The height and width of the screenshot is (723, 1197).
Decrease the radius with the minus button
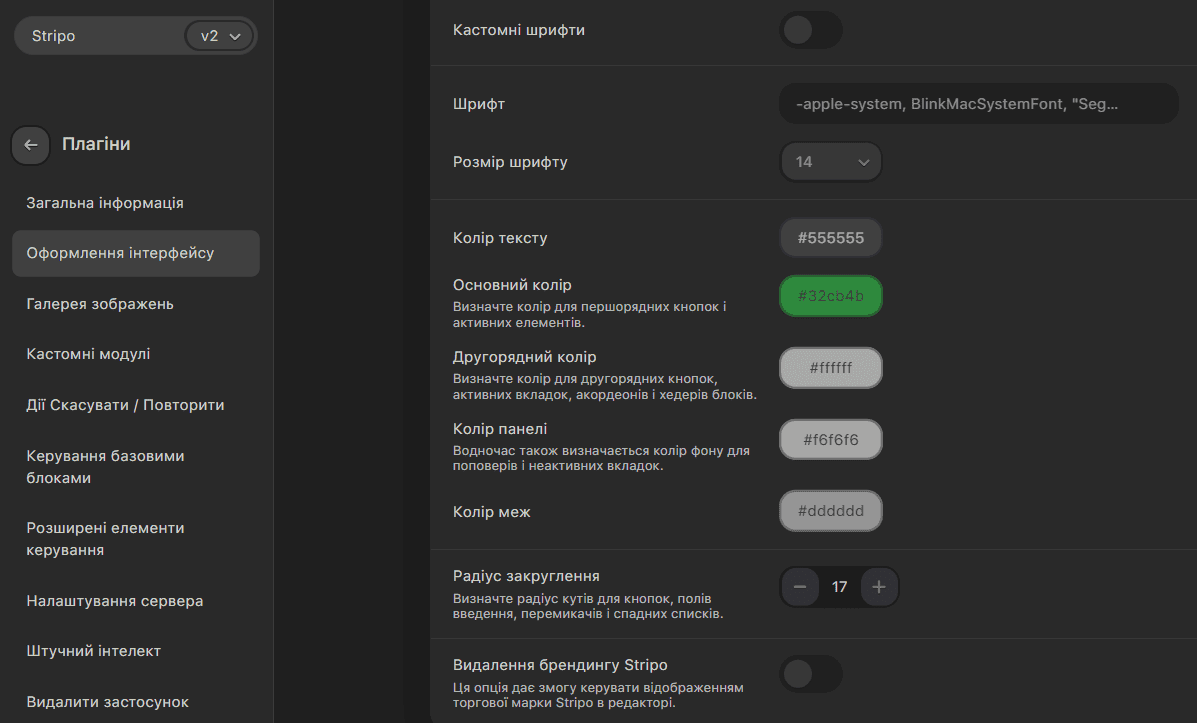800,587
